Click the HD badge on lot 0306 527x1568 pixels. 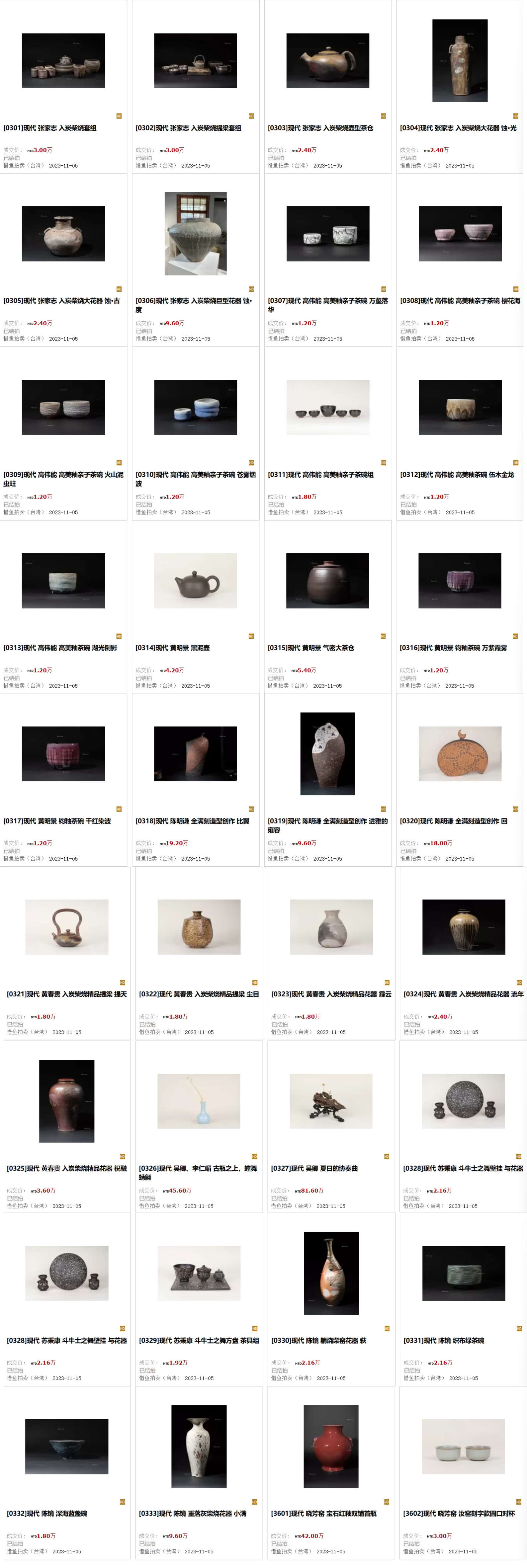click(x=251, y=289)
